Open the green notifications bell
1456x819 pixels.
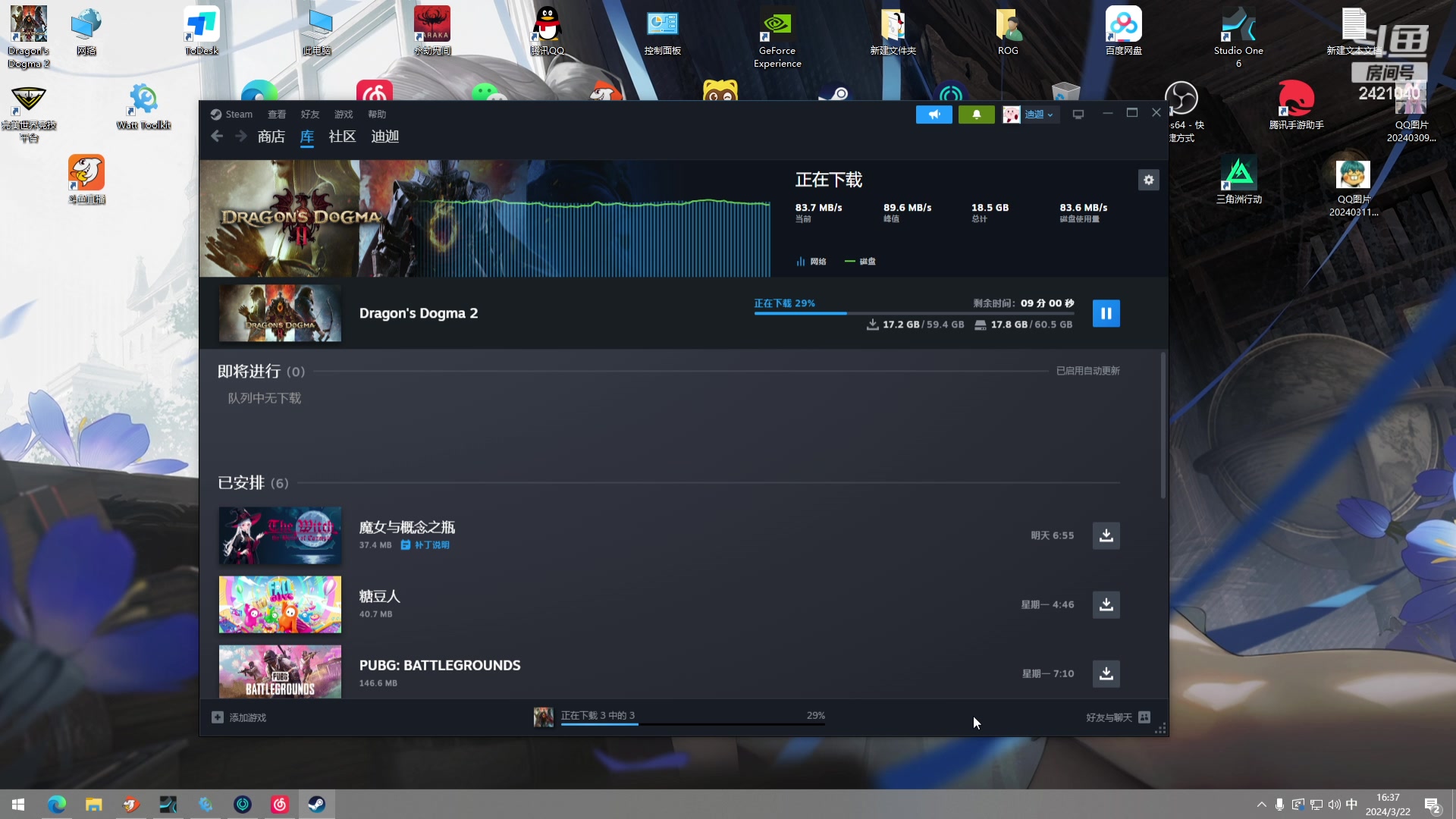tap(976, 115)
